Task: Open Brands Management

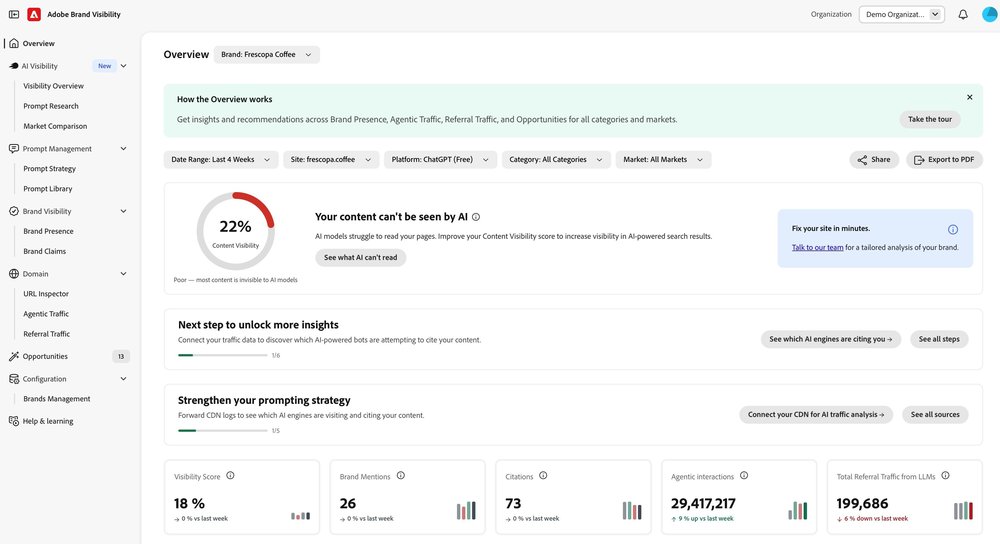Action: (57, 399)
